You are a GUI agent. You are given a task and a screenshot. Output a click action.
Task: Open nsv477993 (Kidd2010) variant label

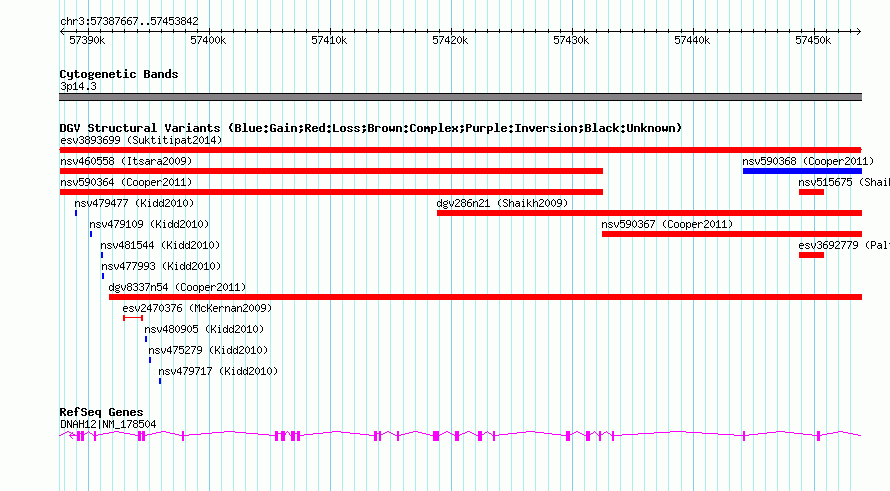pos(161,266)
